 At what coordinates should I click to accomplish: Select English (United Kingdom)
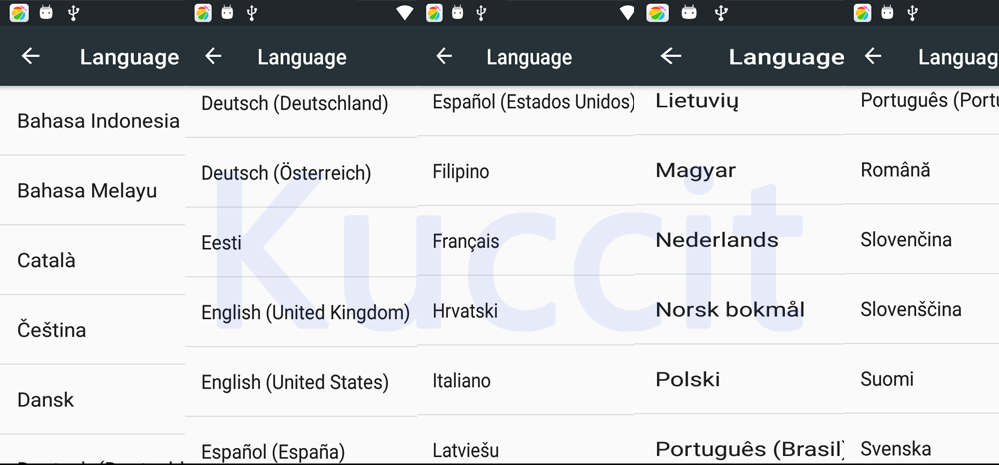click(x=305, y=313)
